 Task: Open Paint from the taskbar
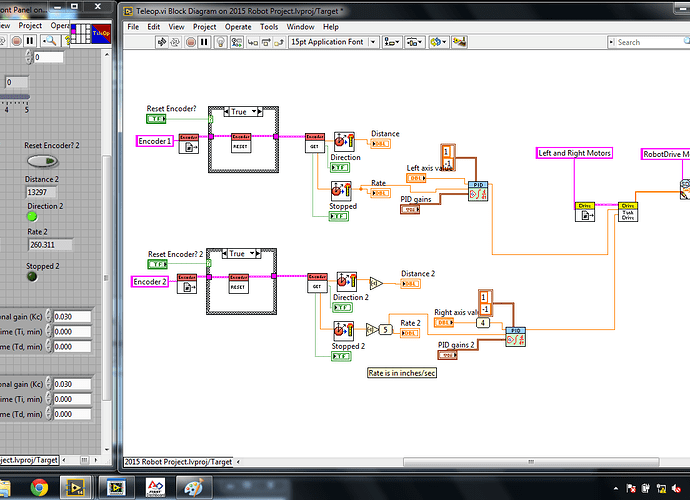[194, 487]
